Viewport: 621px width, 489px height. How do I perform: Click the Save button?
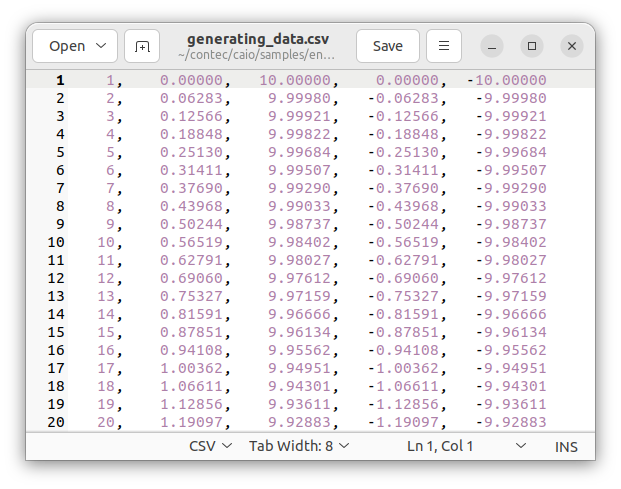387,46
